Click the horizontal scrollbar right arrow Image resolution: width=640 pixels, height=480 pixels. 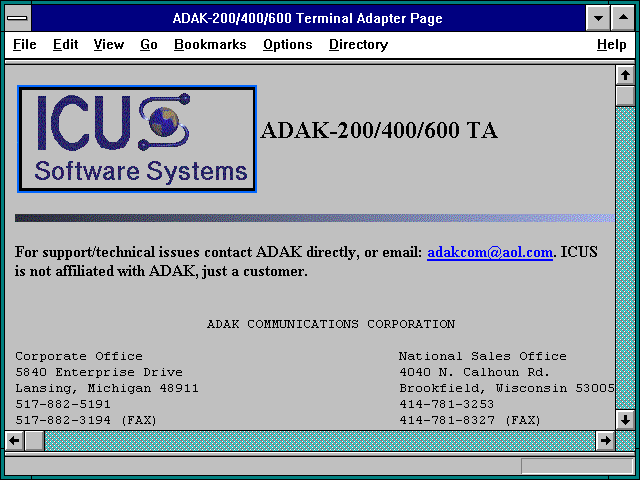(605, 441)
